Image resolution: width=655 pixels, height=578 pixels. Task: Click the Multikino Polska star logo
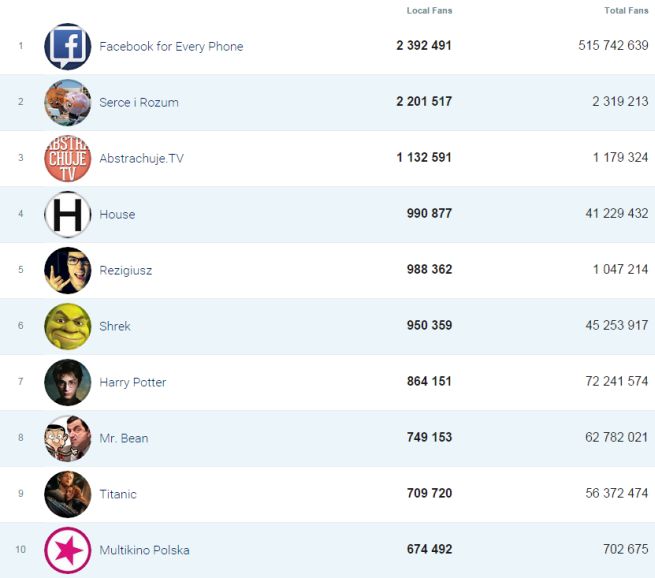coord(67,550)
